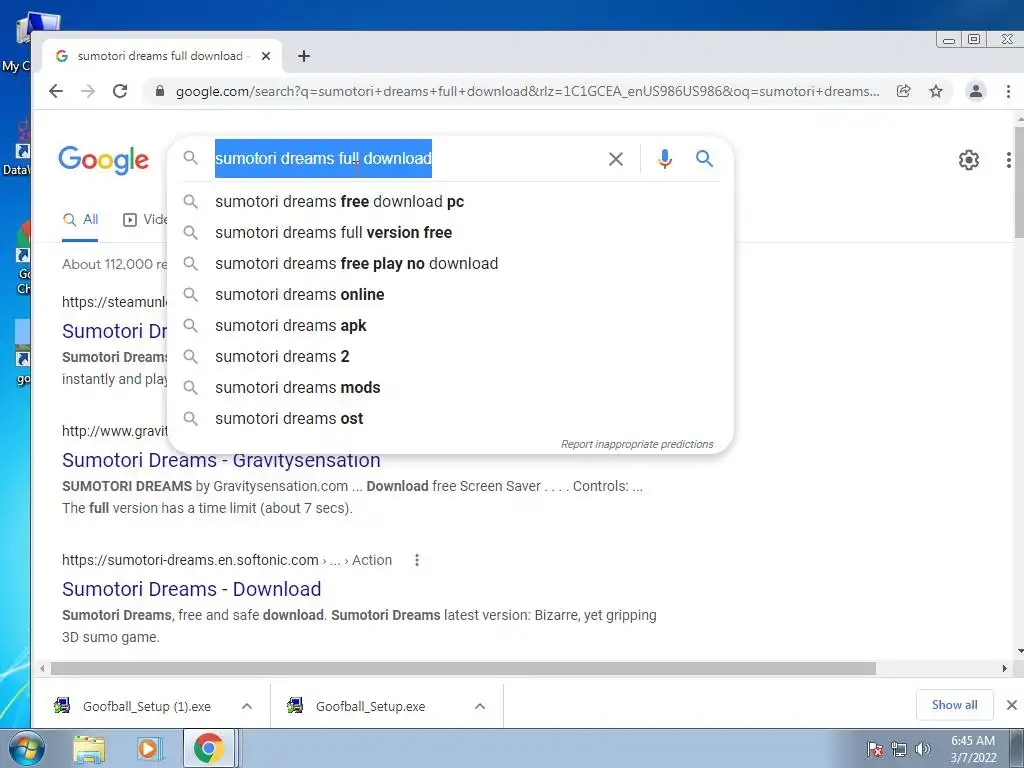1024x768 pixels.
Task: Choose suggestion 'sumotori dreams 2'
Action: 451,357
